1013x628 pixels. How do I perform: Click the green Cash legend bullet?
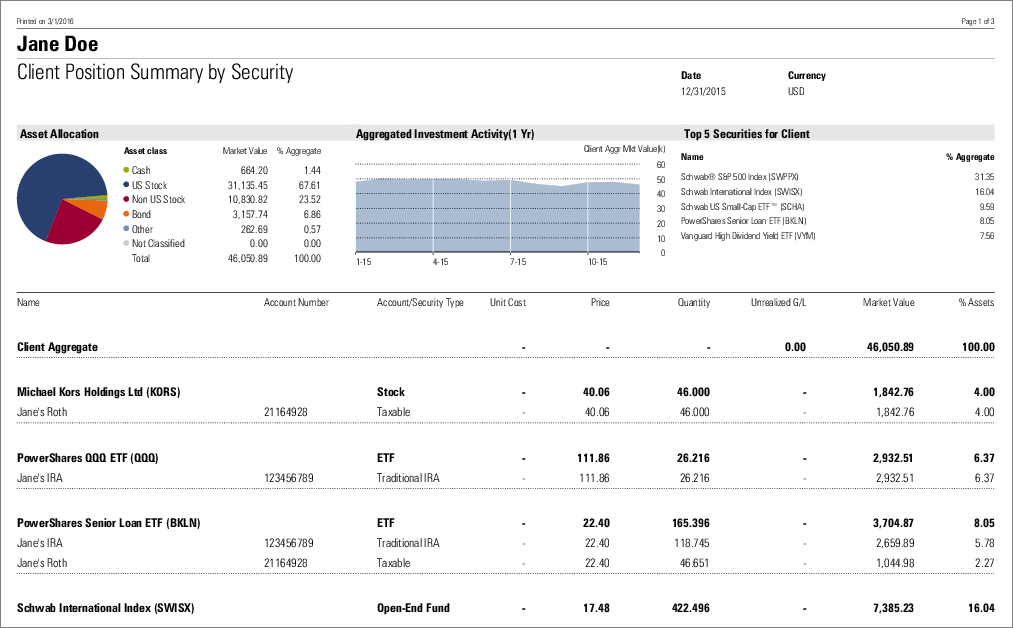[127, 170]
